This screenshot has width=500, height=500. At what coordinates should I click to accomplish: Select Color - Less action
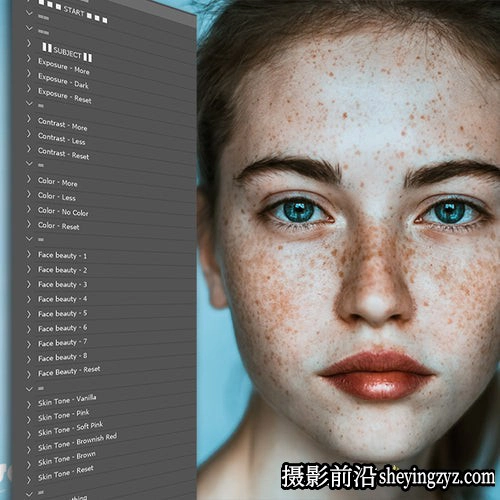[57, 196]
